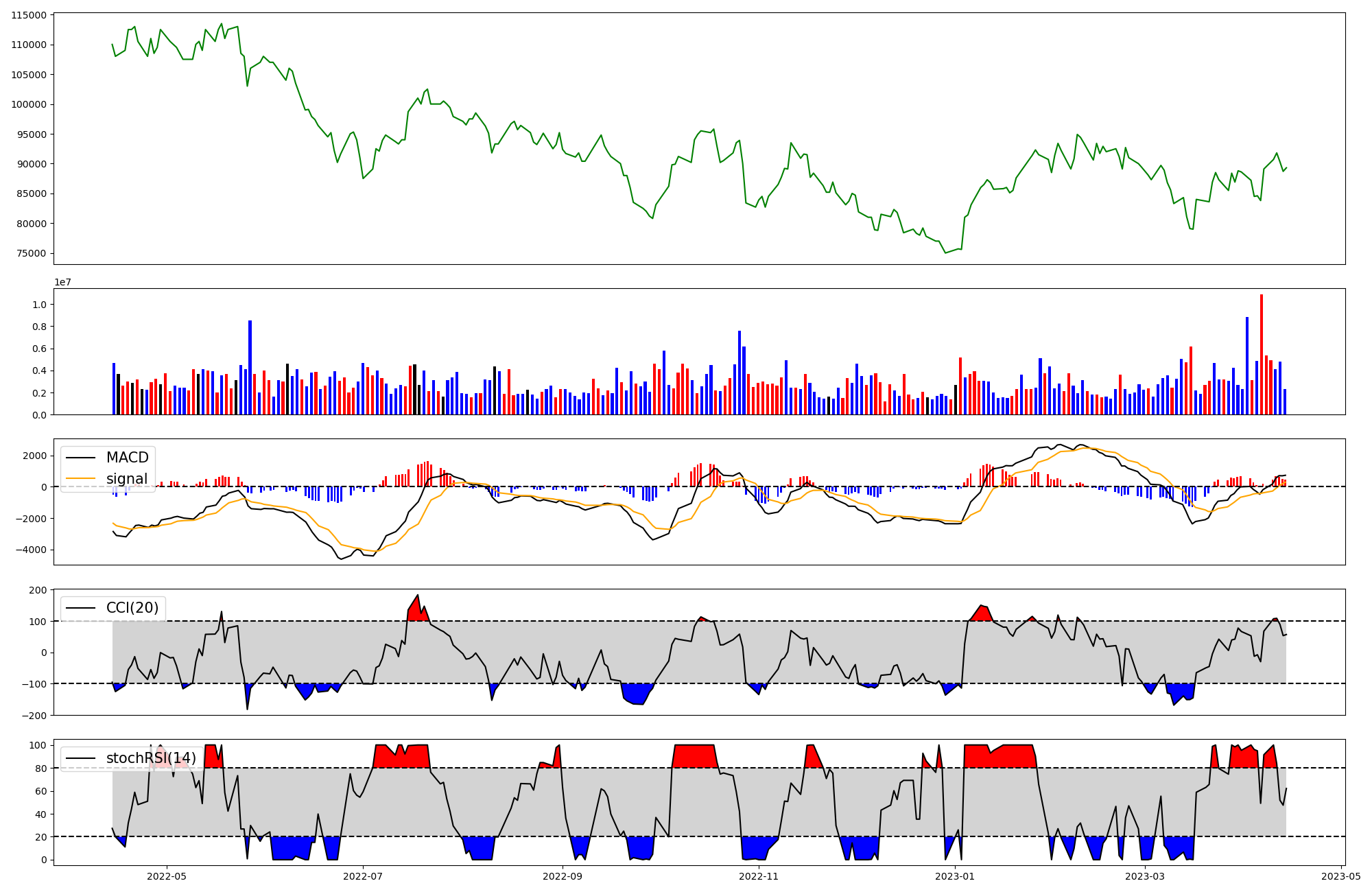
Task: Click the 2022-07 date tick label
Action: tap(363, 876)
